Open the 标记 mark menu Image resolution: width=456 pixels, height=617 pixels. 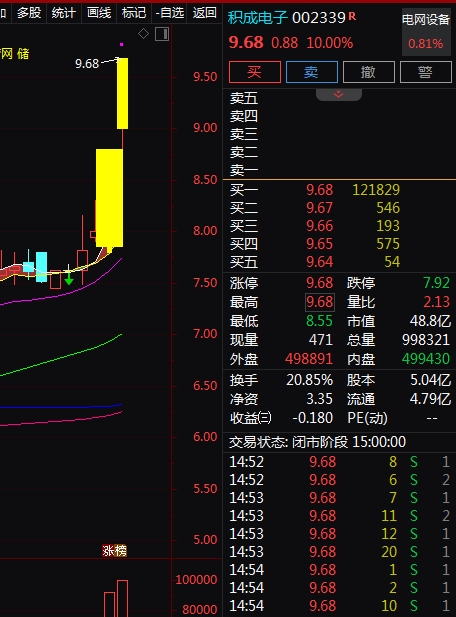tap(134, 13)
